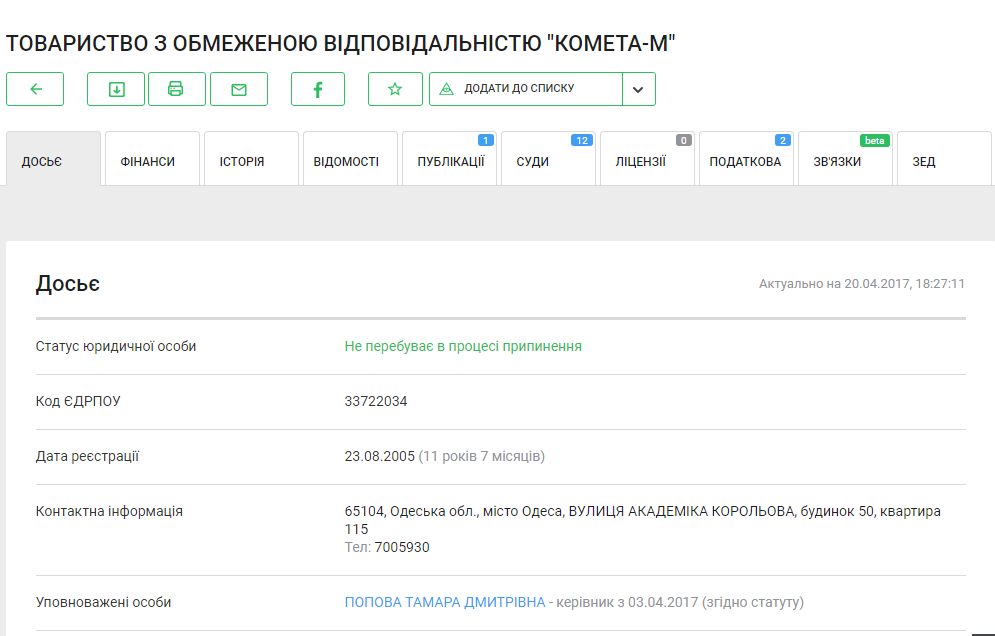The image size is (995, 636).
Task: Click the download icon button
Action: pyautogui.click(x=116, y=89)
